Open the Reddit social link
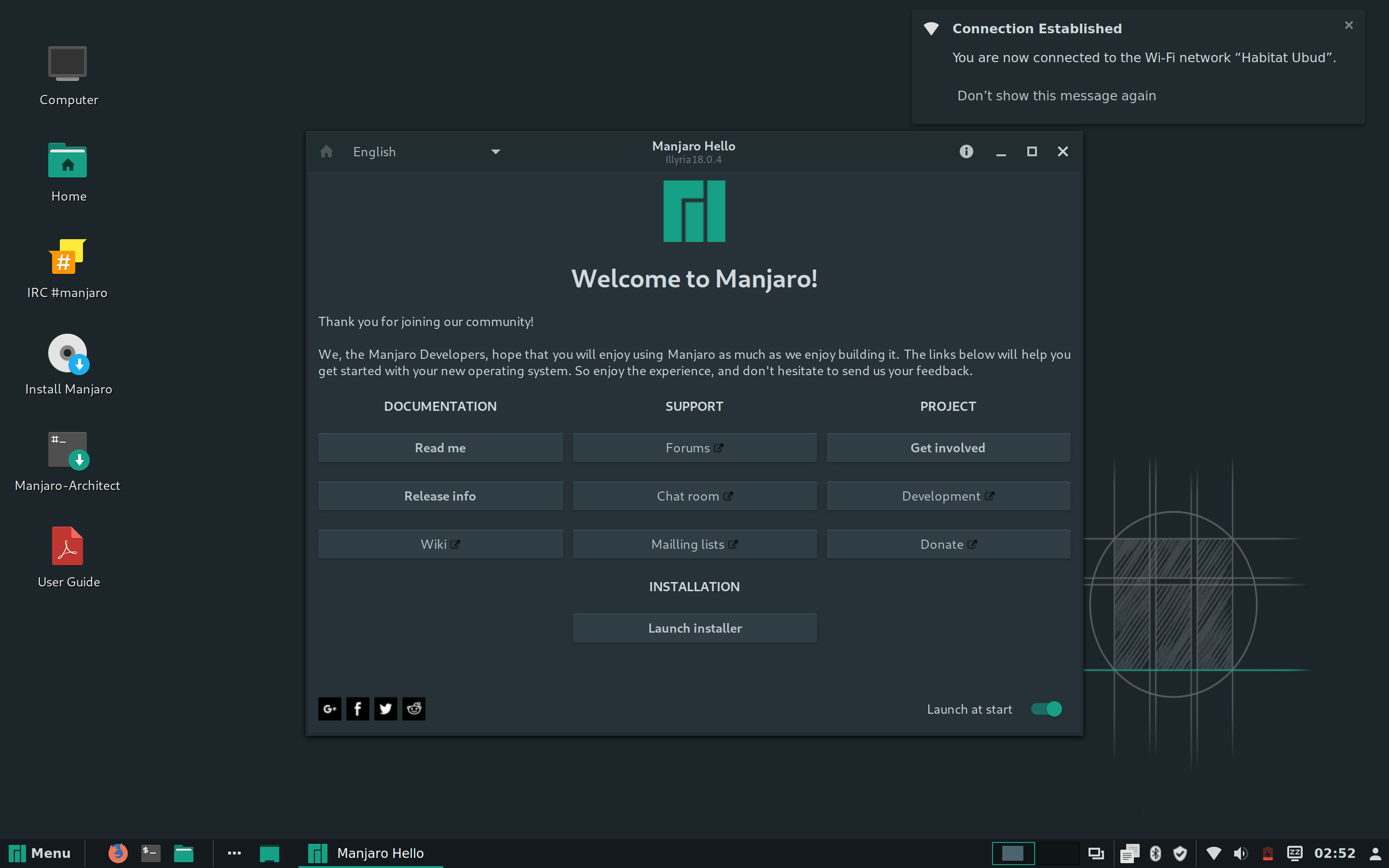The height and width of the screenshot is (868, 1389). (x=414, y=708)
